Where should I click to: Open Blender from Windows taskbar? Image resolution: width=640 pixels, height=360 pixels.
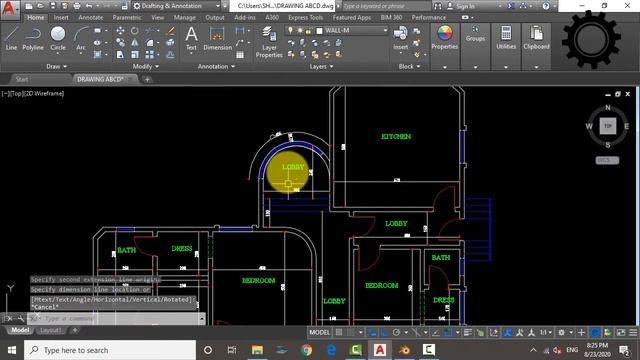(404, 350)
